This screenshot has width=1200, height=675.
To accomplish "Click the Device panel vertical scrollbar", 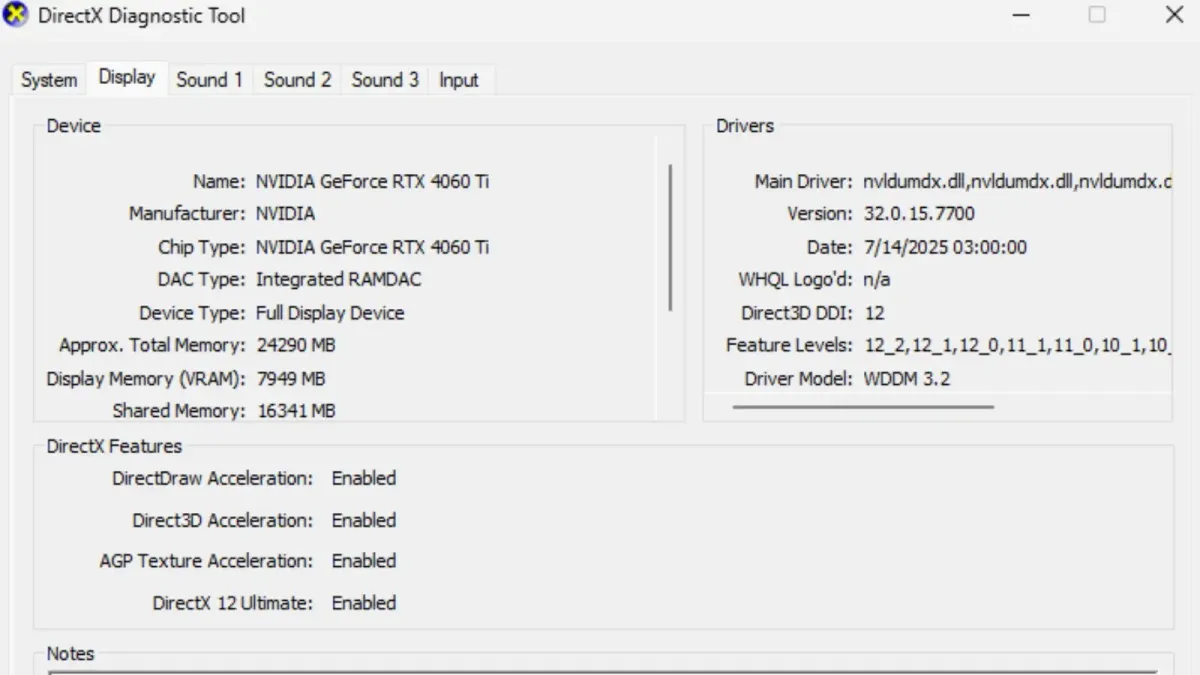I will pos(669,238).
